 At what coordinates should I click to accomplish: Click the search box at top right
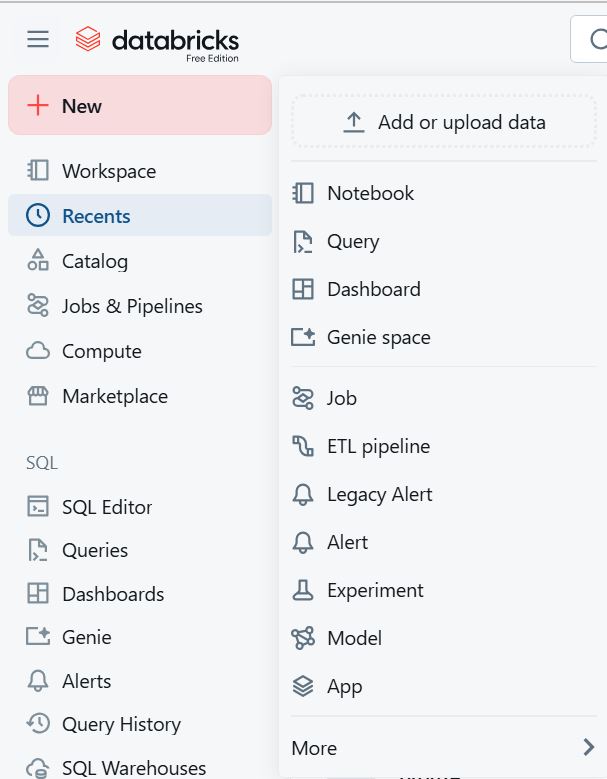click(x=589, y=39)
